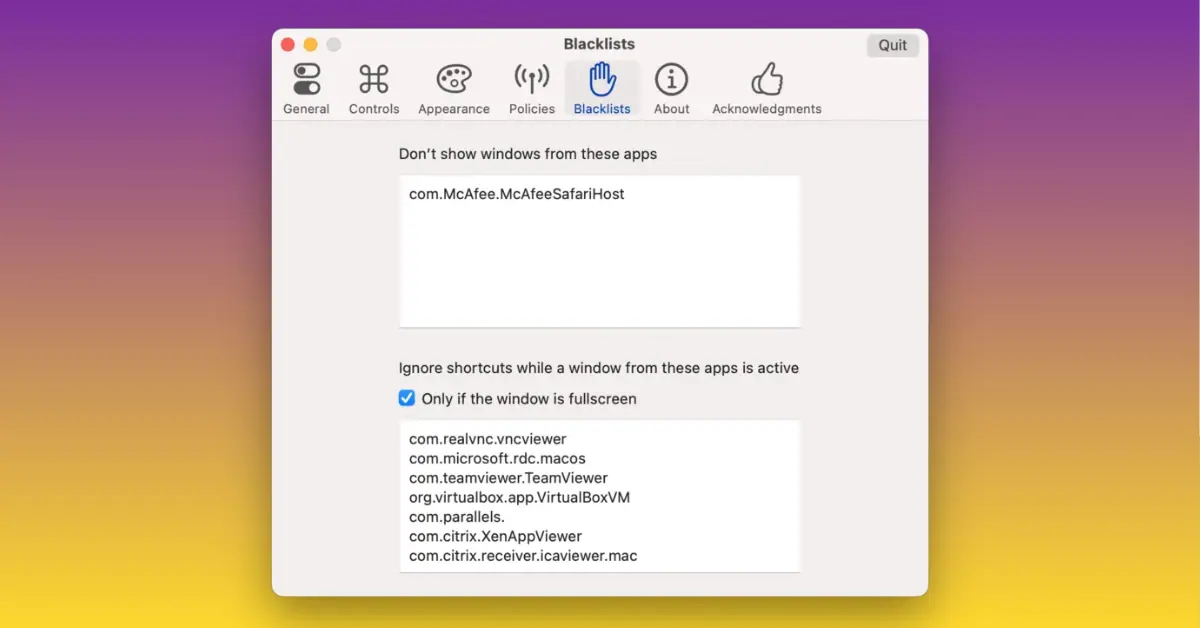
Task: Open the Controls command-key icon
Action: (373, 78)
